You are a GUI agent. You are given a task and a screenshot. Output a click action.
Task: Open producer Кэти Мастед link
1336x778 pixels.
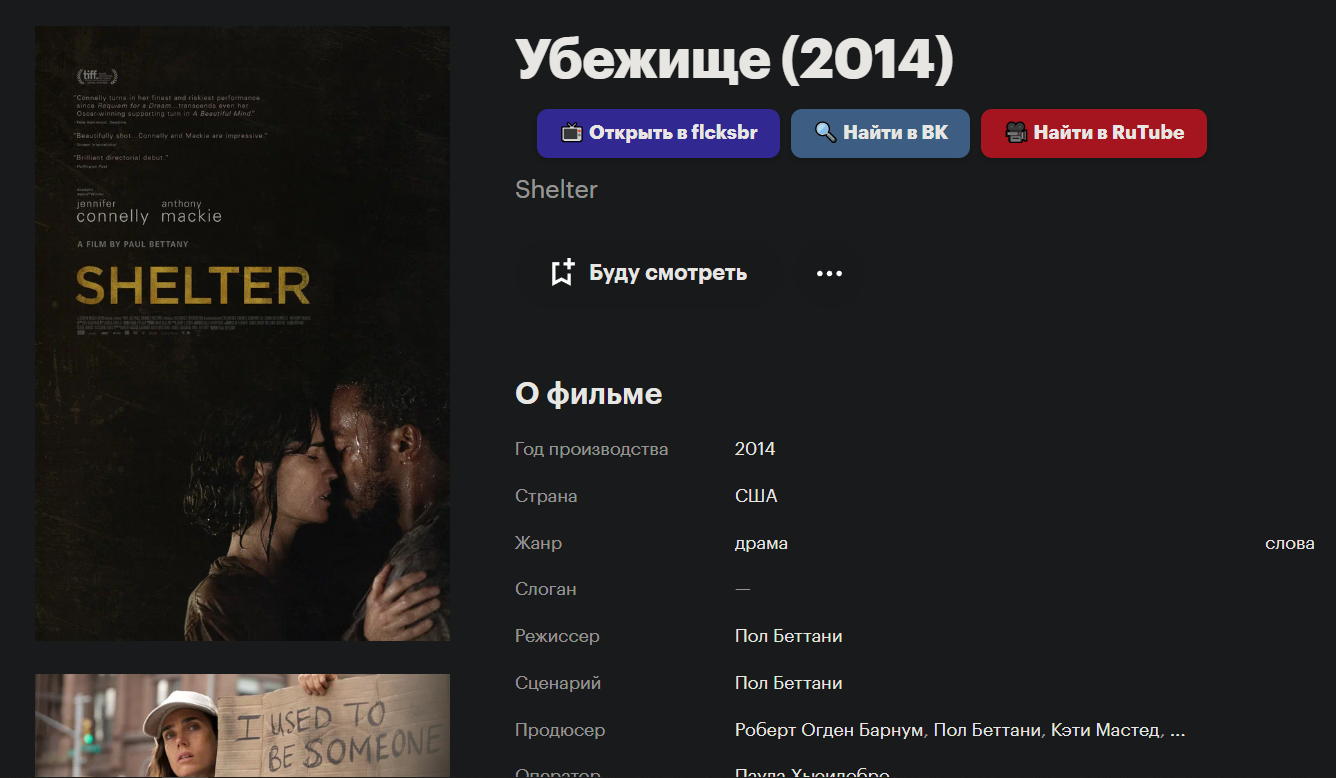(x=1105, y=730)
